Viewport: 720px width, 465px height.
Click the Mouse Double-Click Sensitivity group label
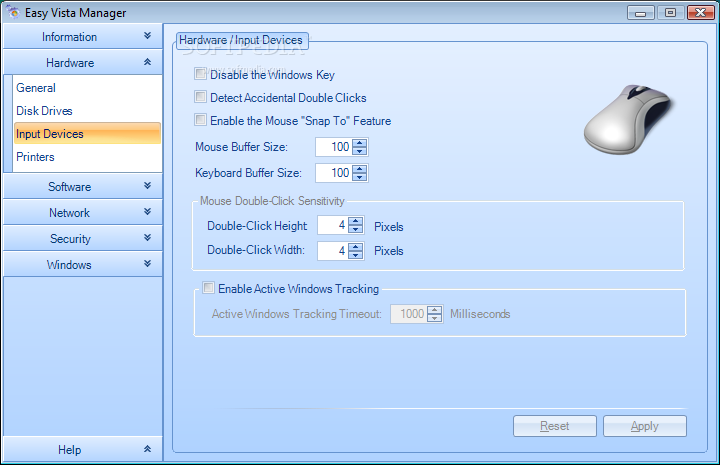(x=272, y=201)
